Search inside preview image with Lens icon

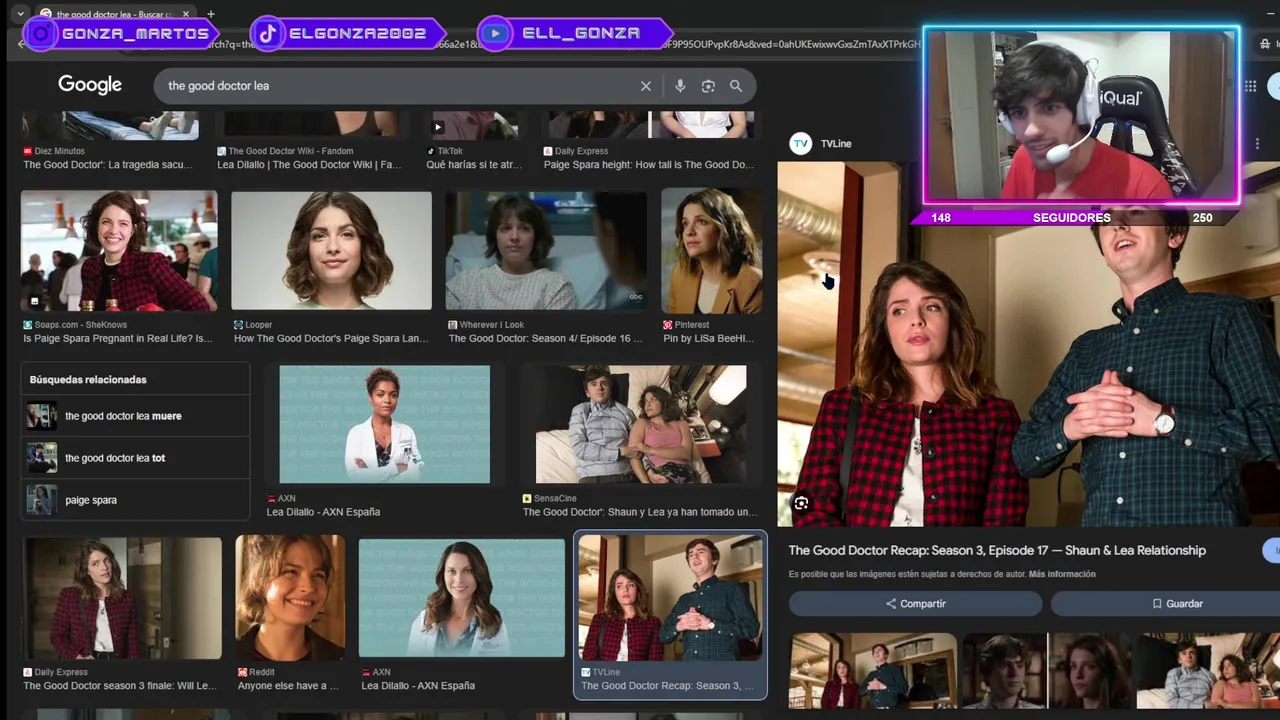[x=801, y=503]
